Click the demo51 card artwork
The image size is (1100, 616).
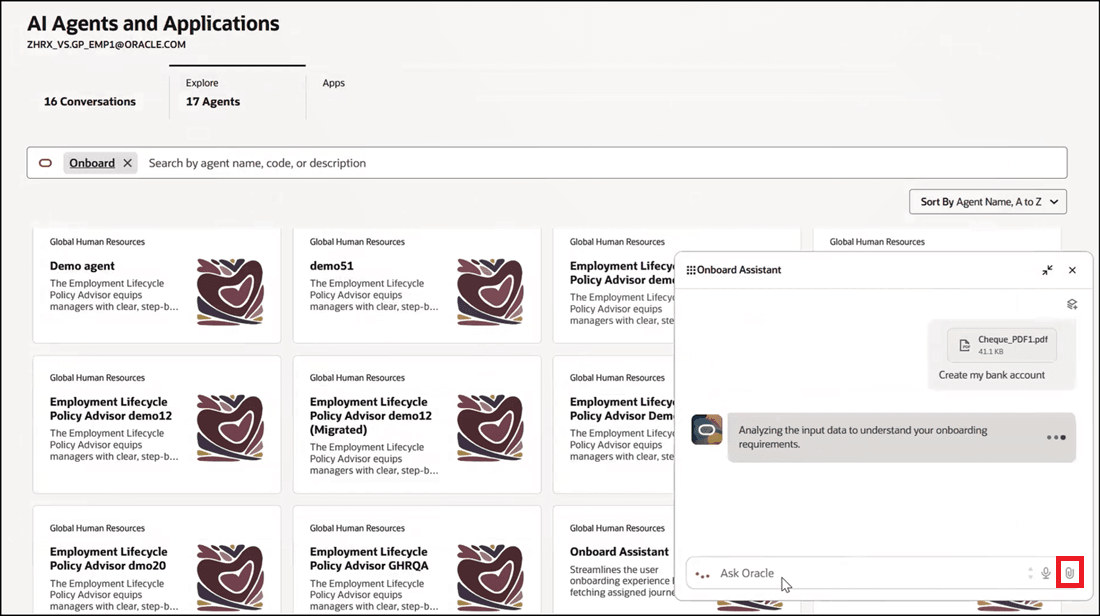coord(490,292)
